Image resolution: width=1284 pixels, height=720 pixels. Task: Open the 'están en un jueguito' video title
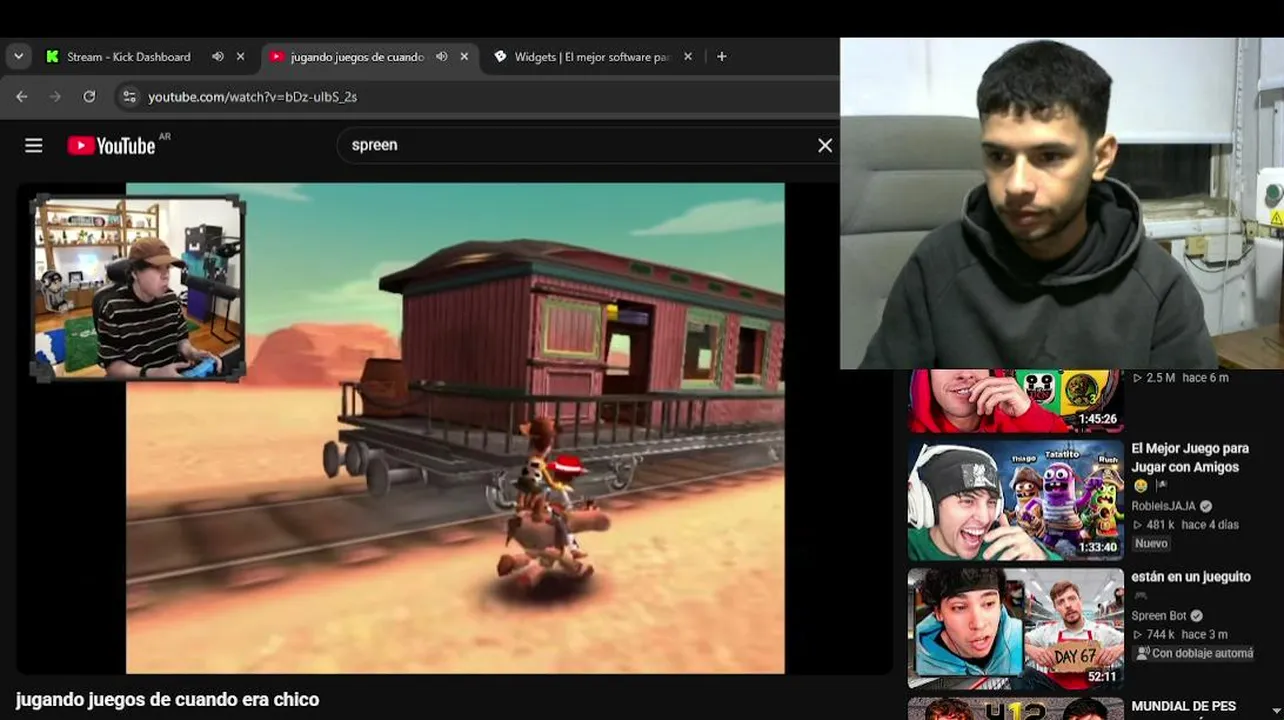(x=1191, y=577)
